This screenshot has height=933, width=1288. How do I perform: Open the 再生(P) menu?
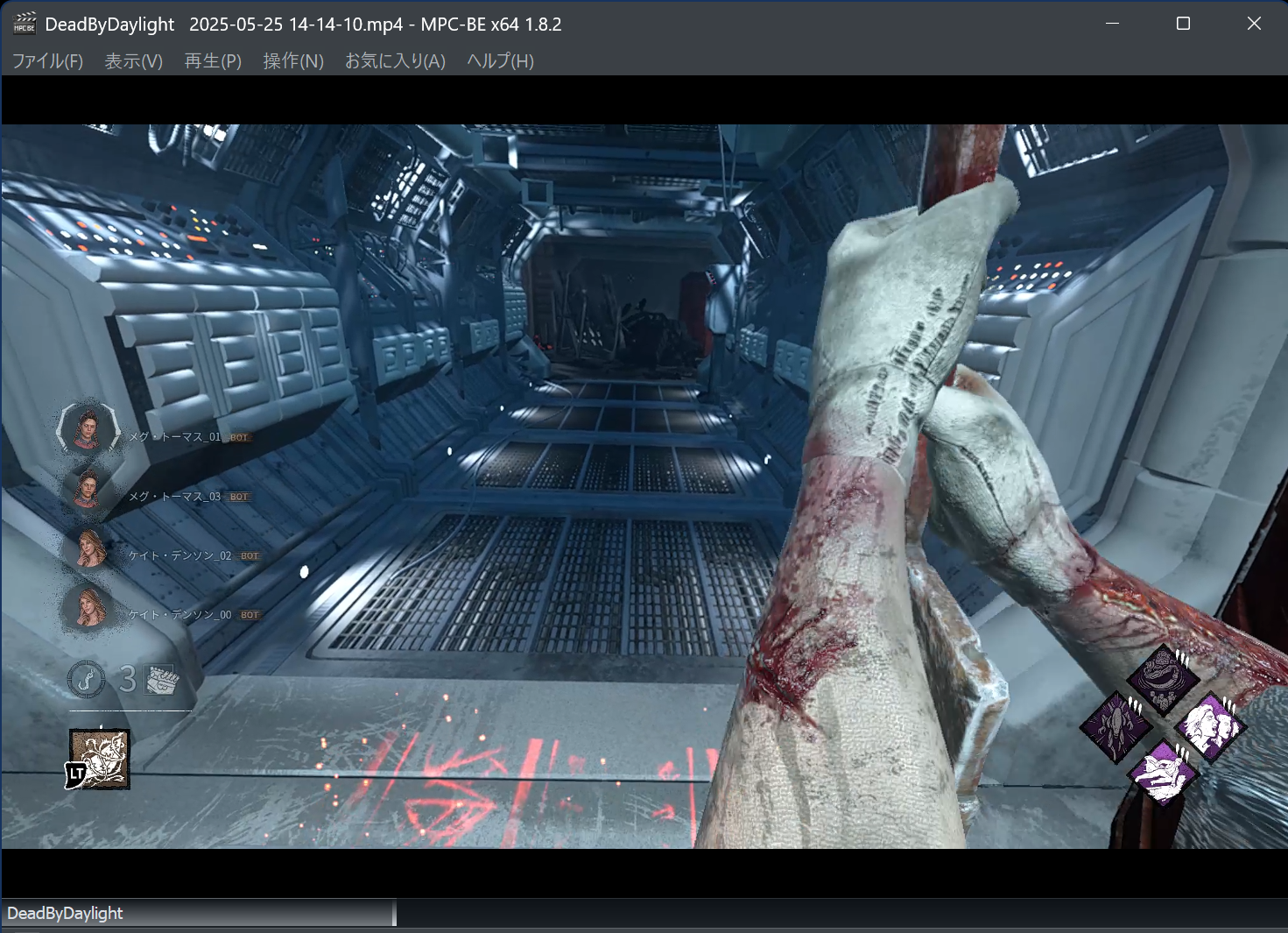point(211,61)
